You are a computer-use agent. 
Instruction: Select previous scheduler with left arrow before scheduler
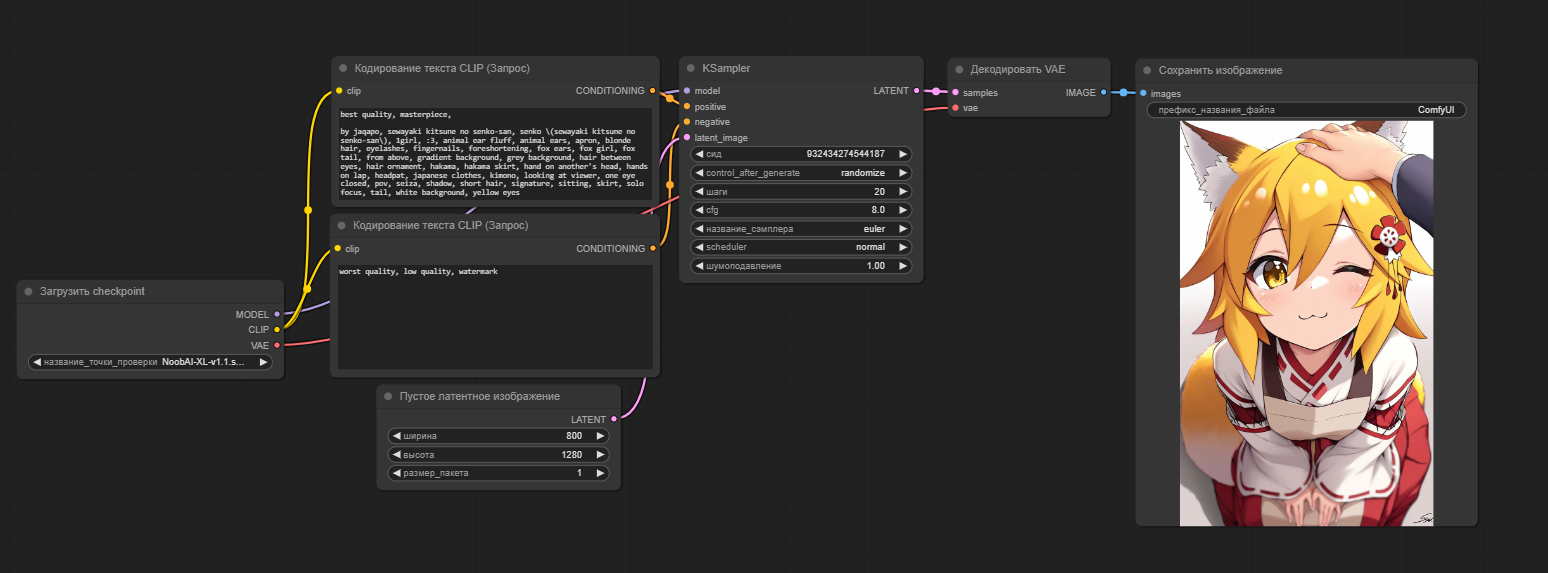click(700, 247)
